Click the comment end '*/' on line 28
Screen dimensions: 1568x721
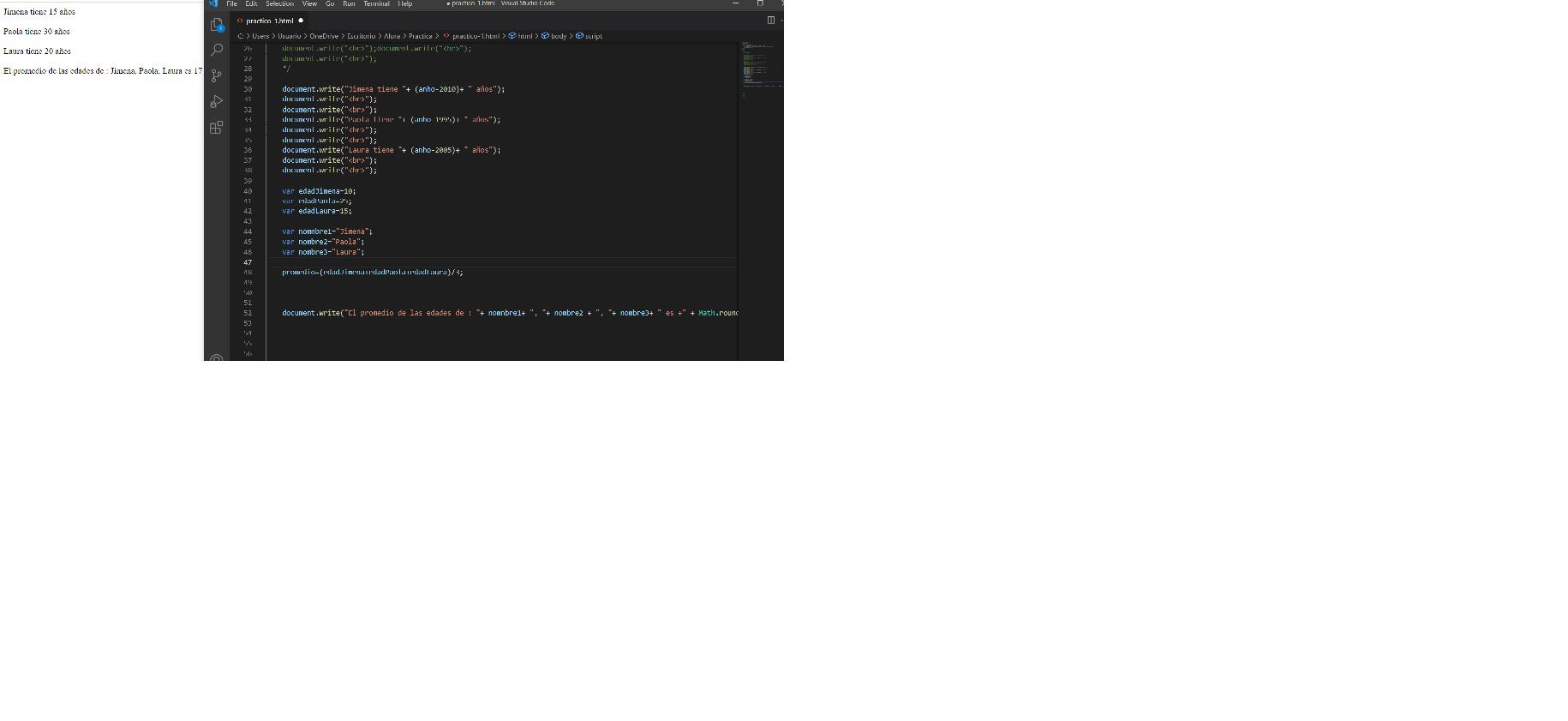286,69
